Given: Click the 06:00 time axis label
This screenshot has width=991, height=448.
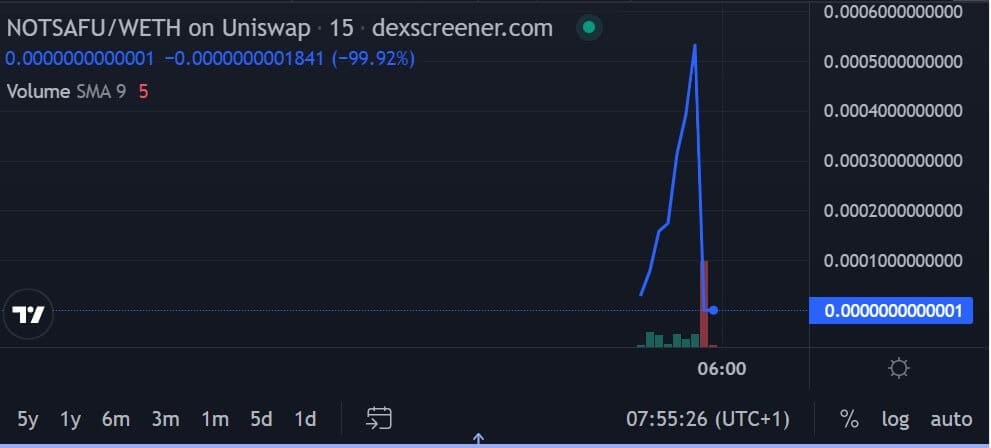Looking at the screenshot, I should 722,368.
